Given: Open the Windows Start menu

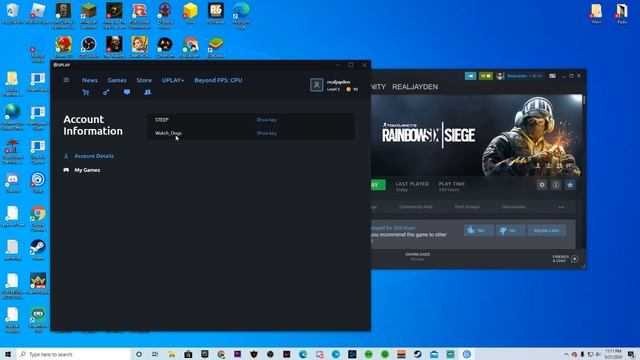Looking at the screenshot, I should pos(7,354).
